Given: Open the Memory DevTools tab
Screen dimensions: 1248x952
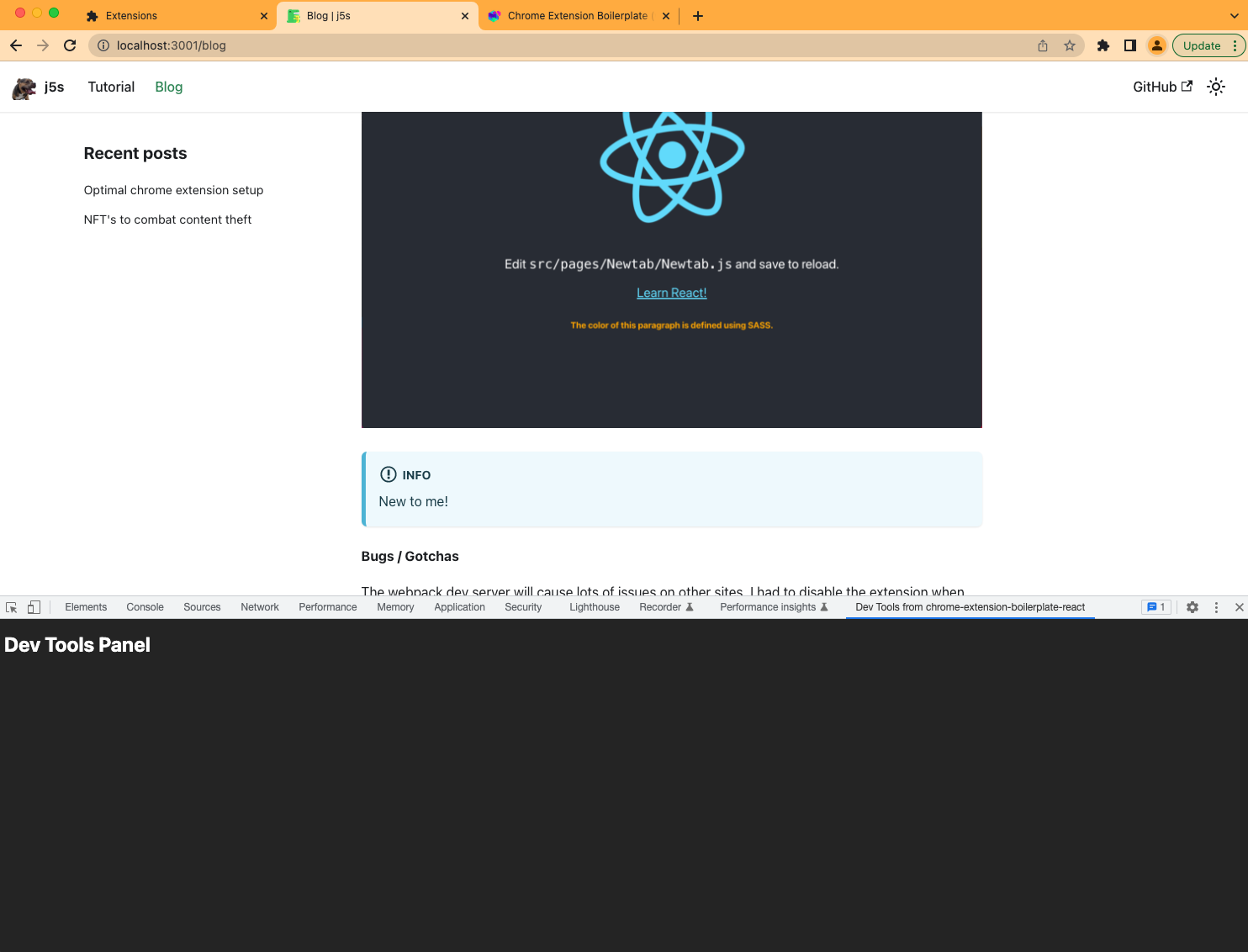Looking at the screenshot, I should (x=395, y=607).
